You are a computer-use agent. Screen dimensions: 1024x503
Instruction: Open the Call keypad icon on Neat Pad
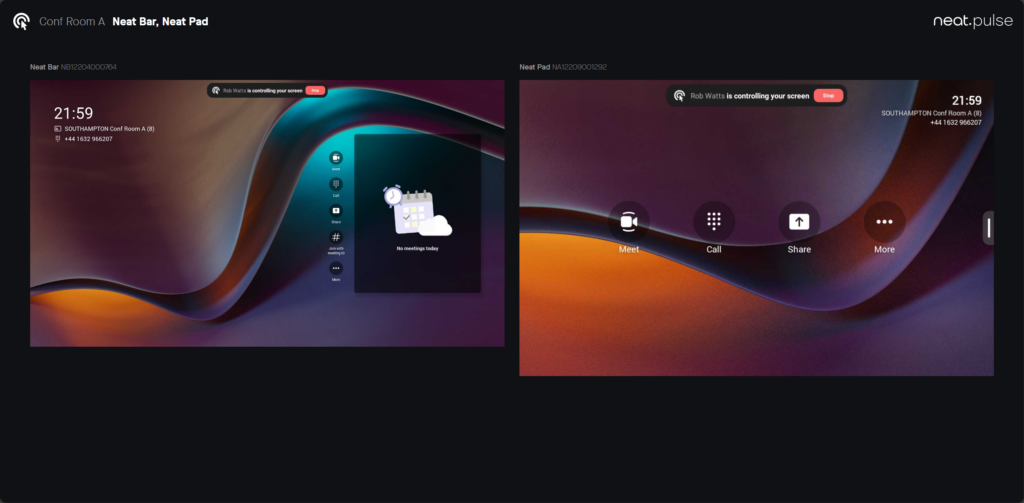click(714, 222)
